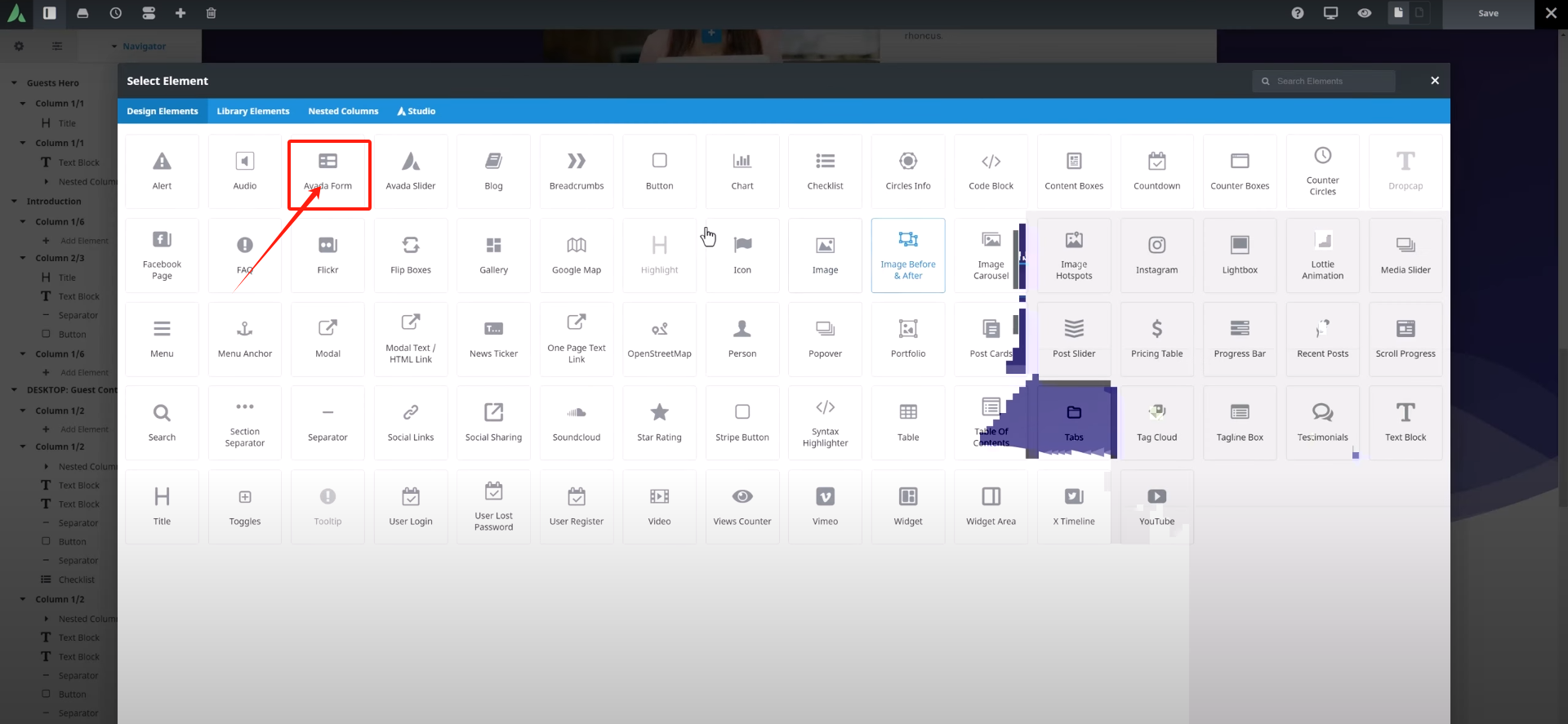Collapse the Introduction container
Viewport: 1568px width, 724px height.
[14, 202]
